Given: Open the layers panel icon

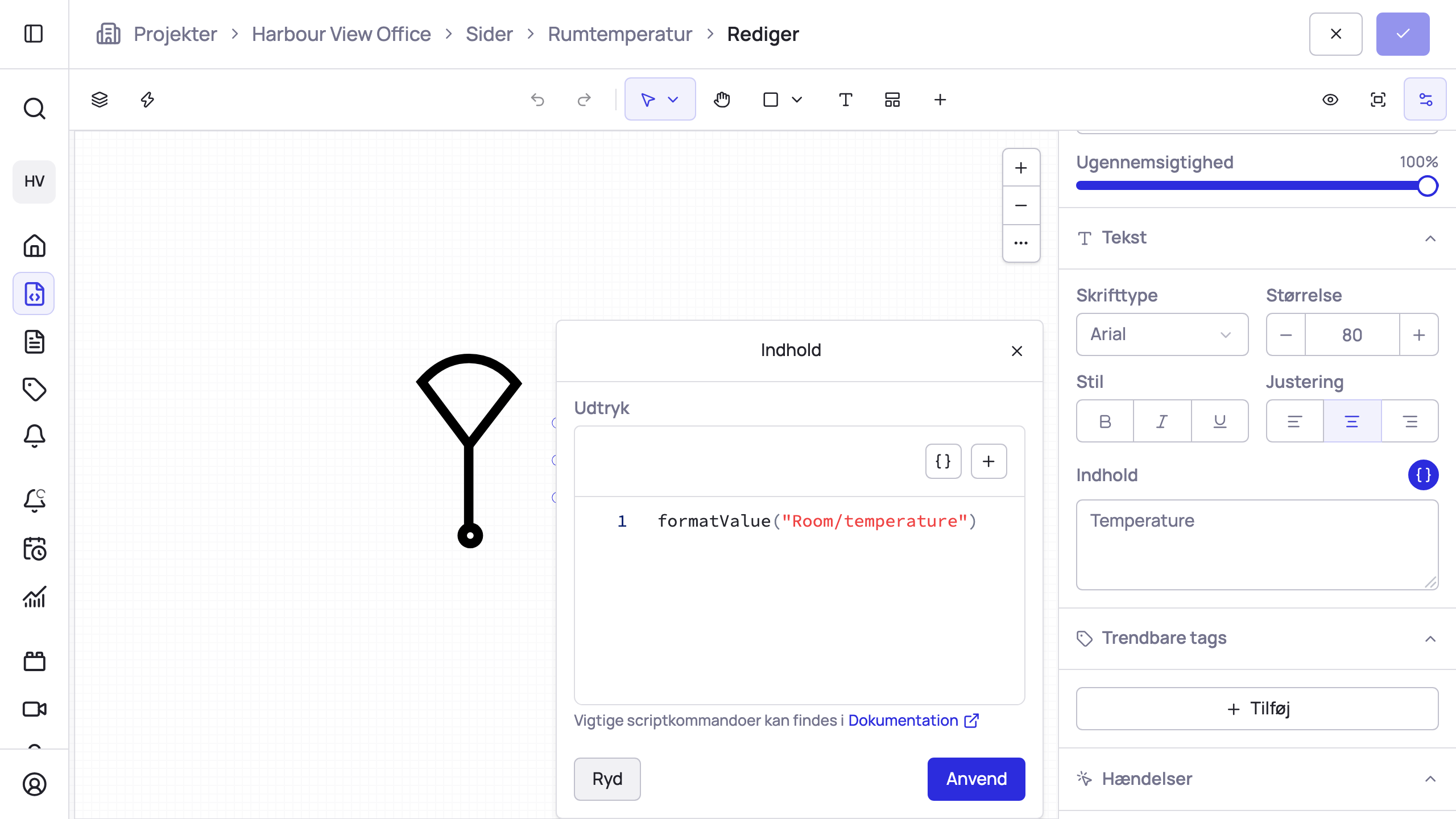Looking at the screenshot, I should click(x=100, y=100).
